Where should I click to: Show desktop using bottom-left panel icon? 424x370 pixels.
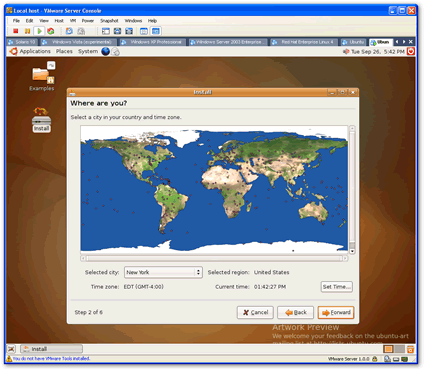[12, 349]
